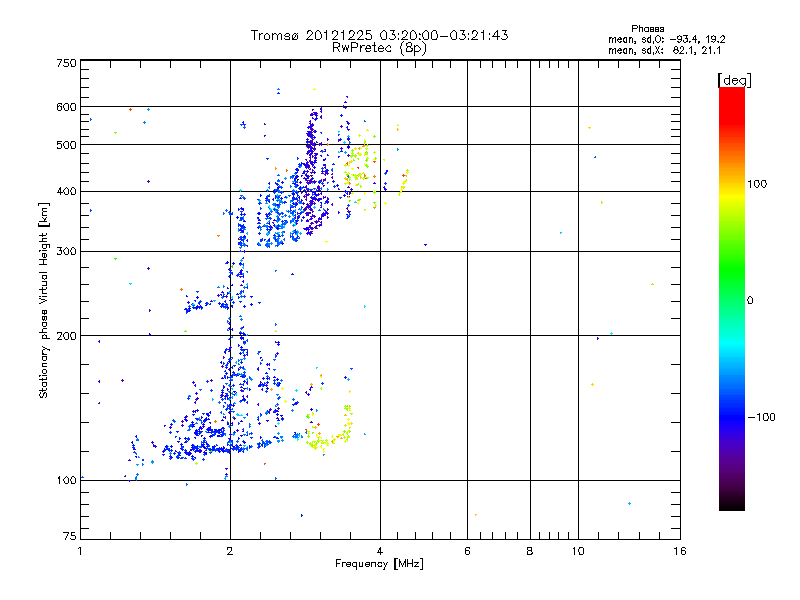
Task: Click the plot title 'Tromsø 20121225 03:20:00-03:21:43'
Action: [379, 35]
